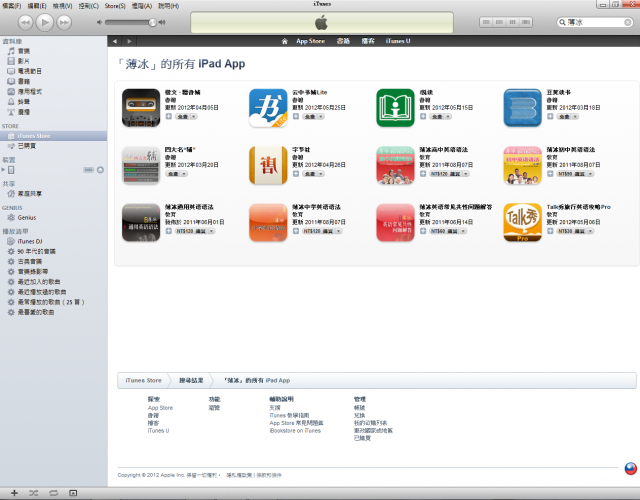This screenshot has width=640, height=500.
Task: Navigate forward with store forward arrow
Action: (x=129, y=41)
